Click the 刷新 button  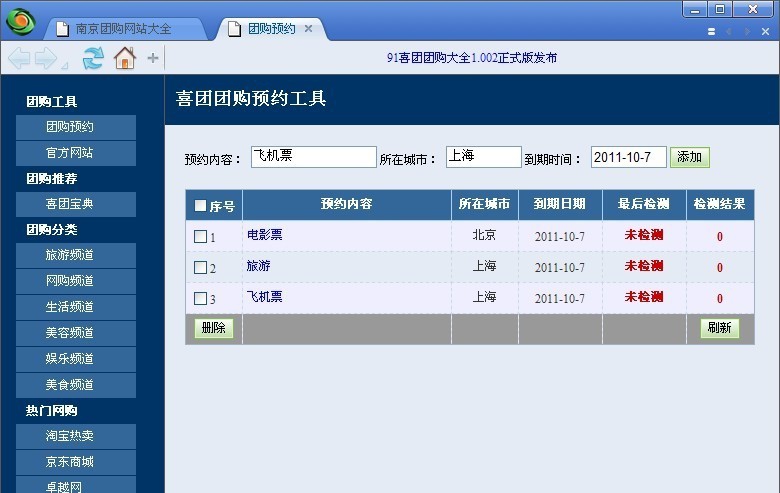(719, 328)
